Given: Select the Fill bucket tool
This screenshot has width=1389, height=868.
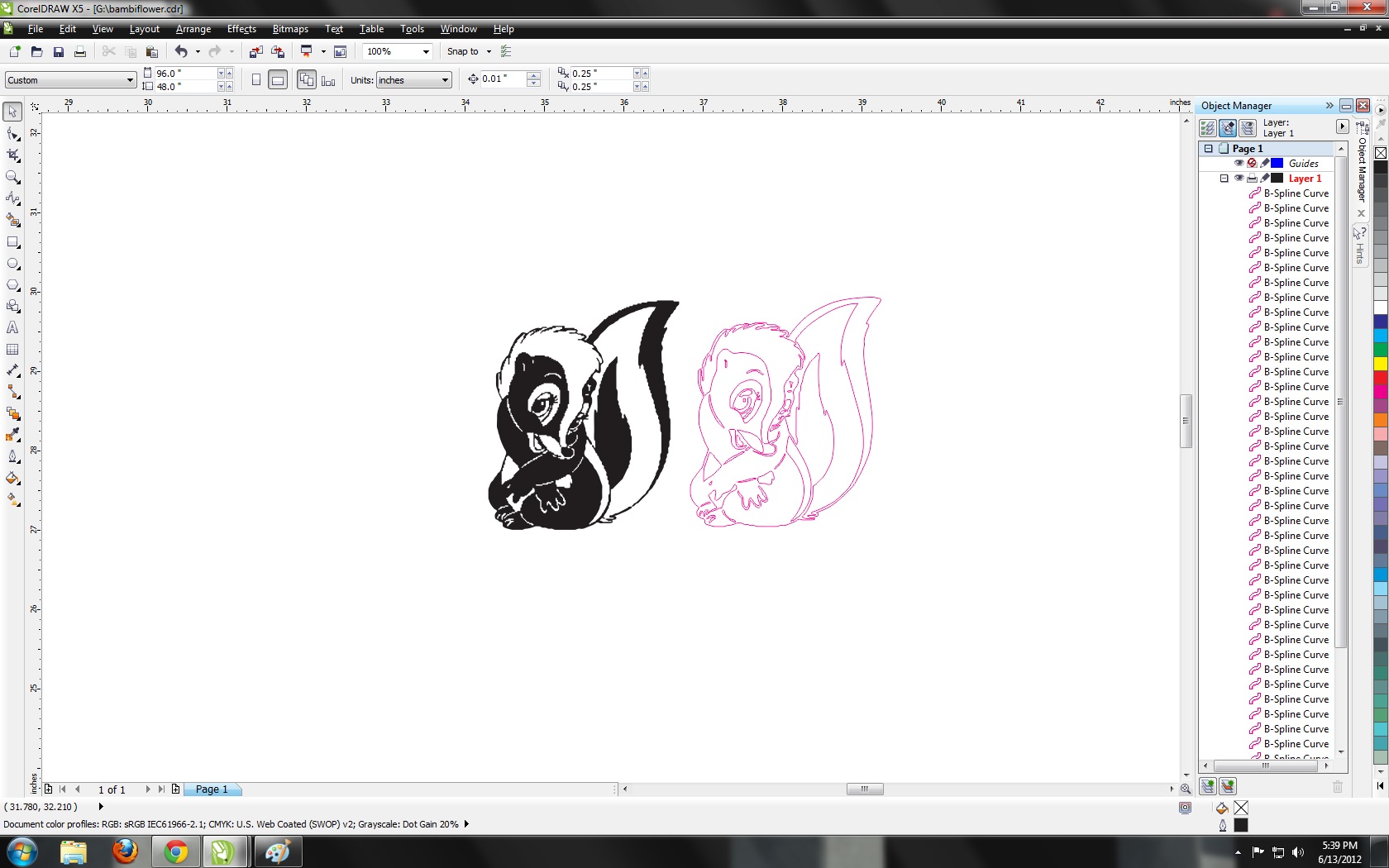Looking at the screenshot, I should point(12,479).
